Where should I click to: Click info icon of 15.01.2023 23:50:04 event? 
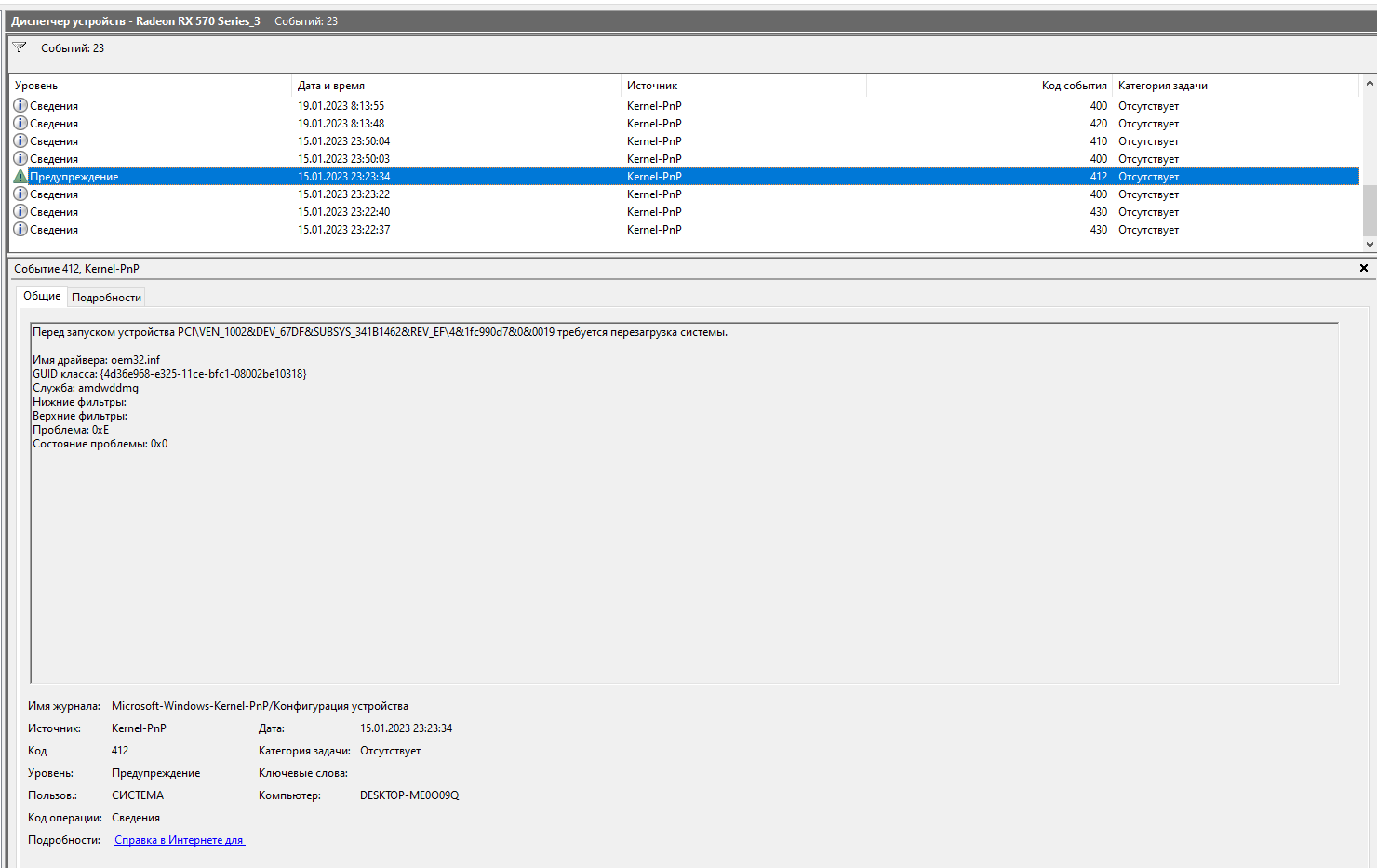(x=20, y=140)
